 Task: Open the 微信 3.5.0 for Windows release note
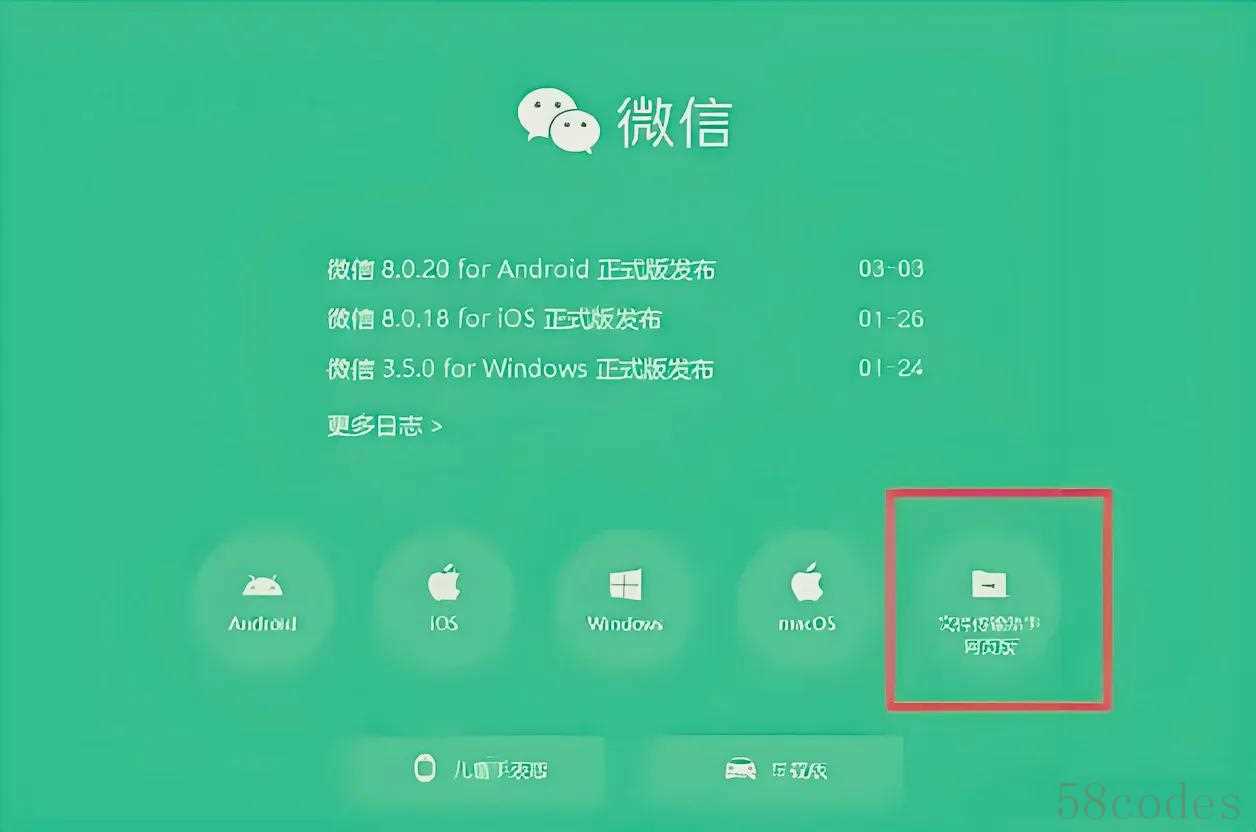click(x=520, y=369)
